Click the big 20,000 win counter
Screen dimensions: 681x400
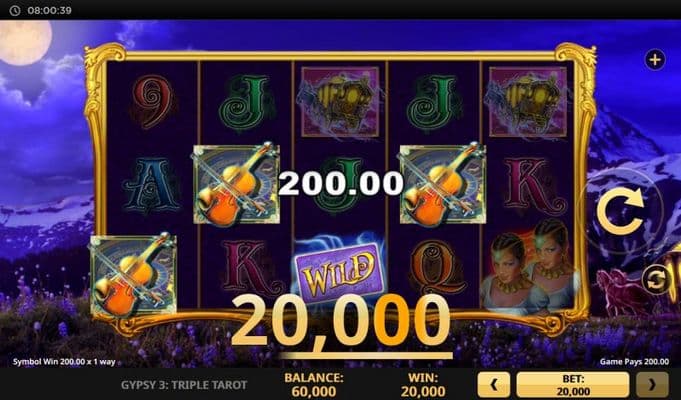tap(340, 321)
